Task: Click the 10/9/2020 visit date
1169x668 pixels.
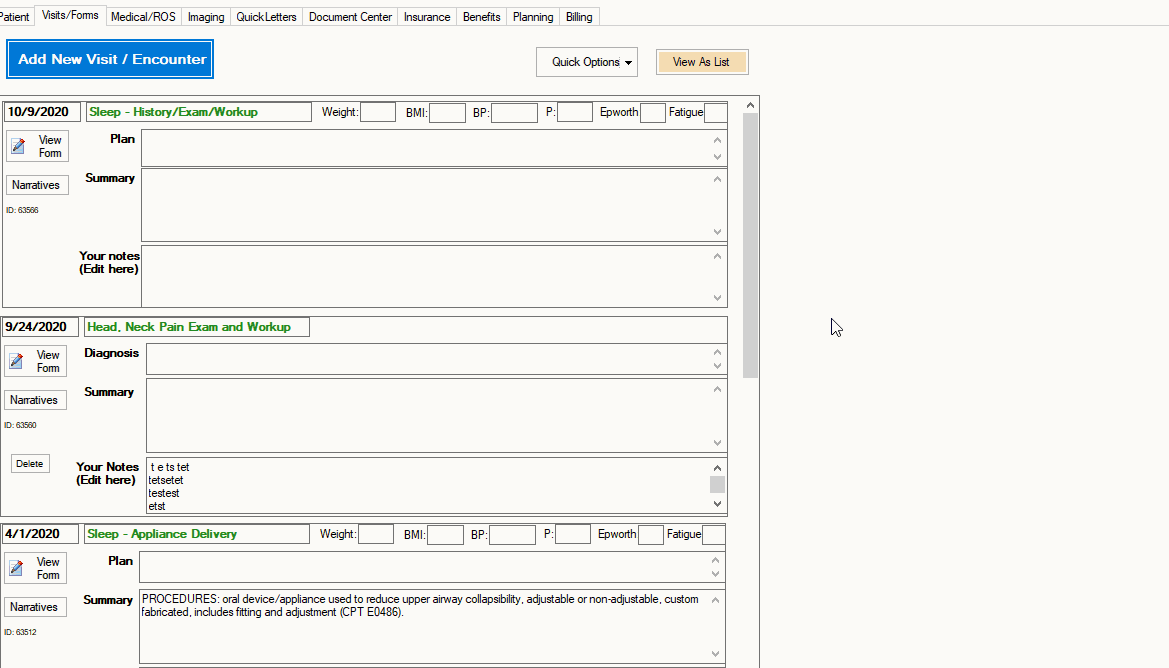Action: [x=41, y=113]
